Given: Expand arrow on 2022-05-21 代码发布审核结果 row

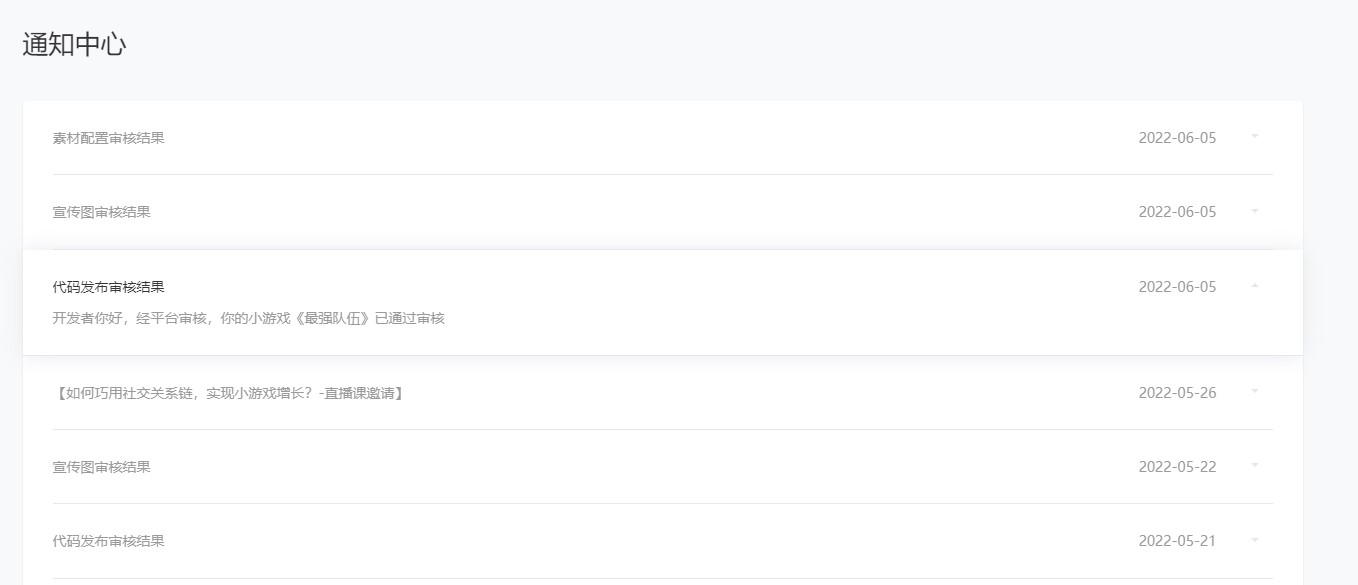Looking at the screenshot, I should 1255,540.
